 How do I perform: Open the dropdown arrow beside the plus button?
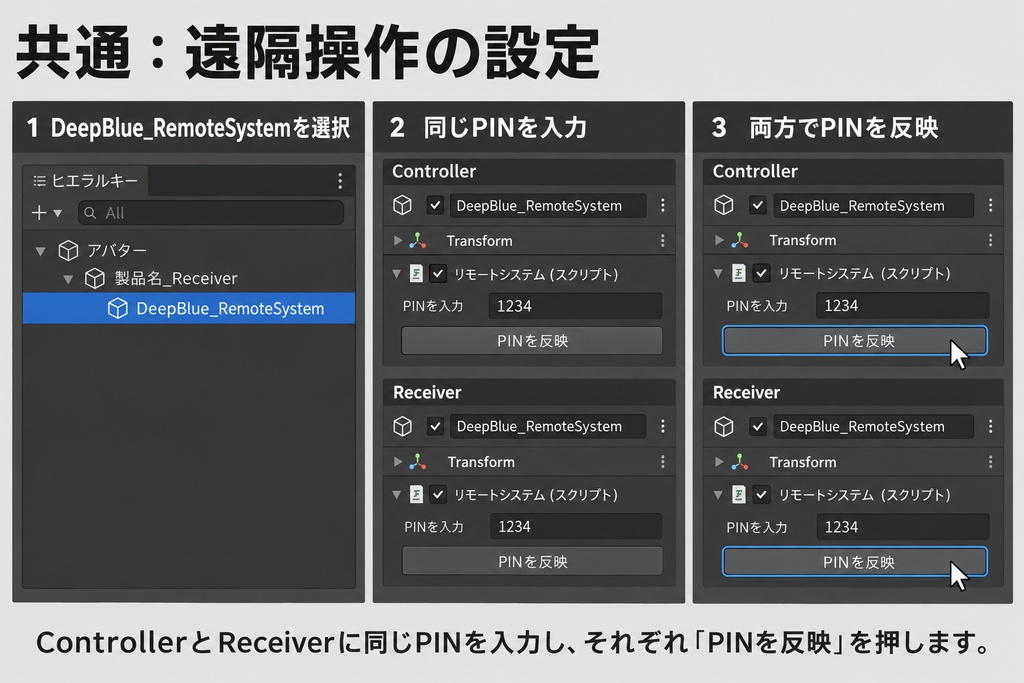[57, 213]
